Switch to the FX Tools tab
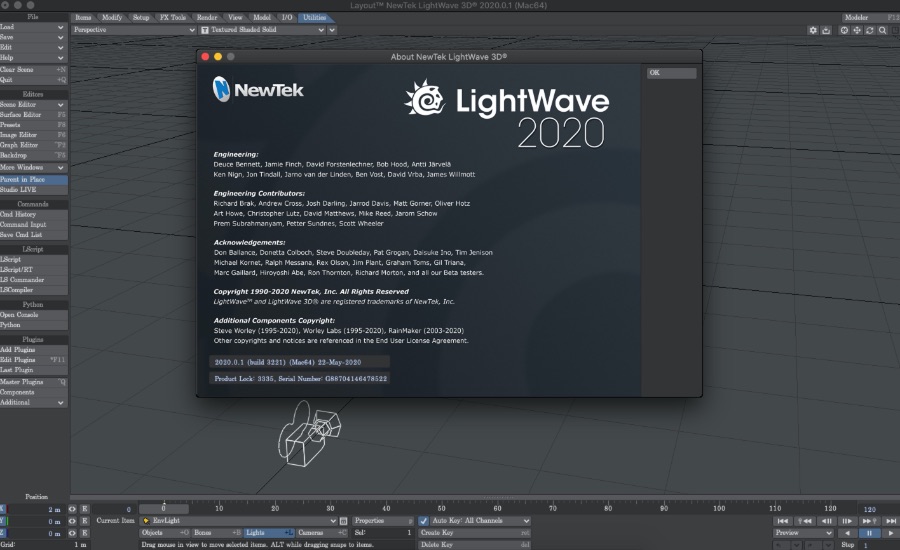This screenshot has width=900, height=550. pos(173,18)
